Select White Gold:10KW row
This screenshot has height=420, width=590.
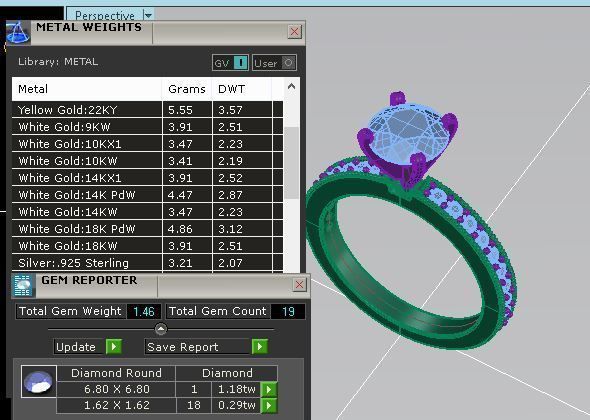pyautogui.click(x=148, y=161)
